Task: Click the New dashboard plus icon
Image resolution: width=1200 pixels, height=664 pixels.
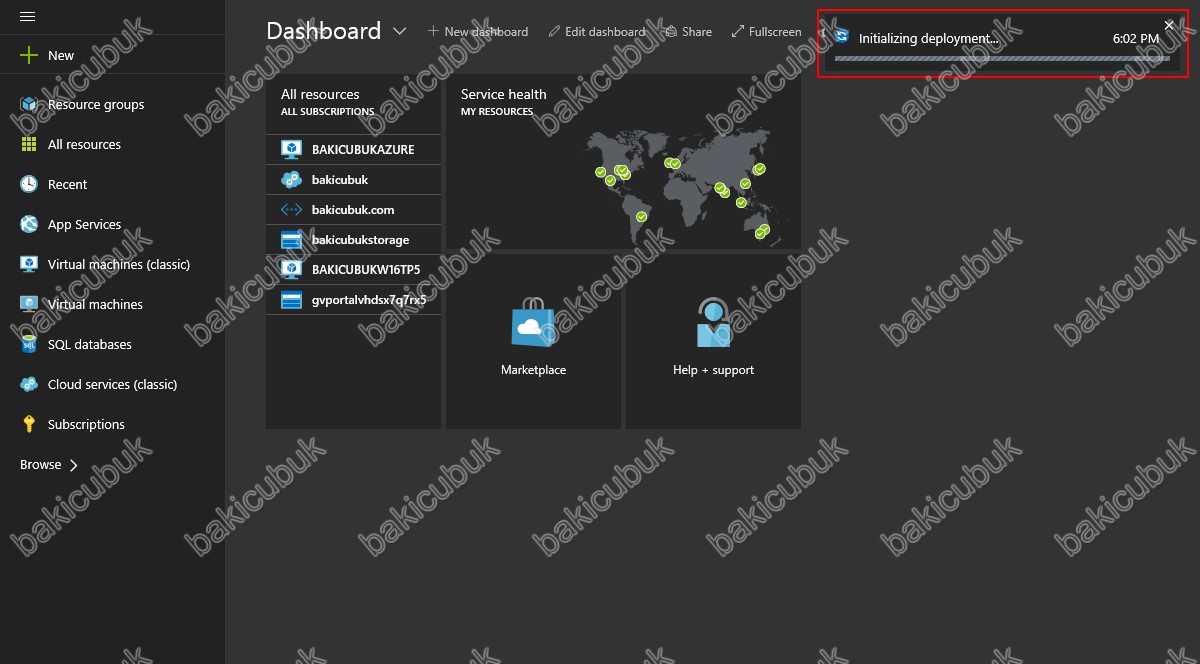Action: coord(433,31)
